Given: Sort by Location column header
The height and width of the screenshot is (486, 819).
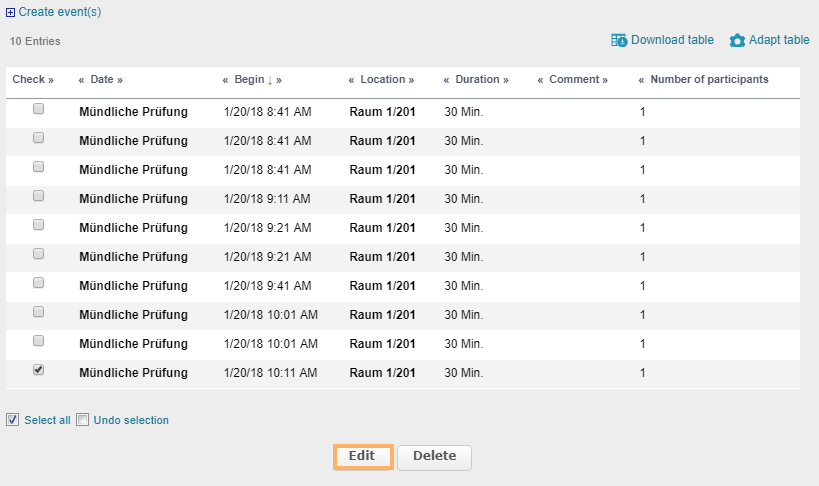Looking at the screenshot, I should point(382,80).
